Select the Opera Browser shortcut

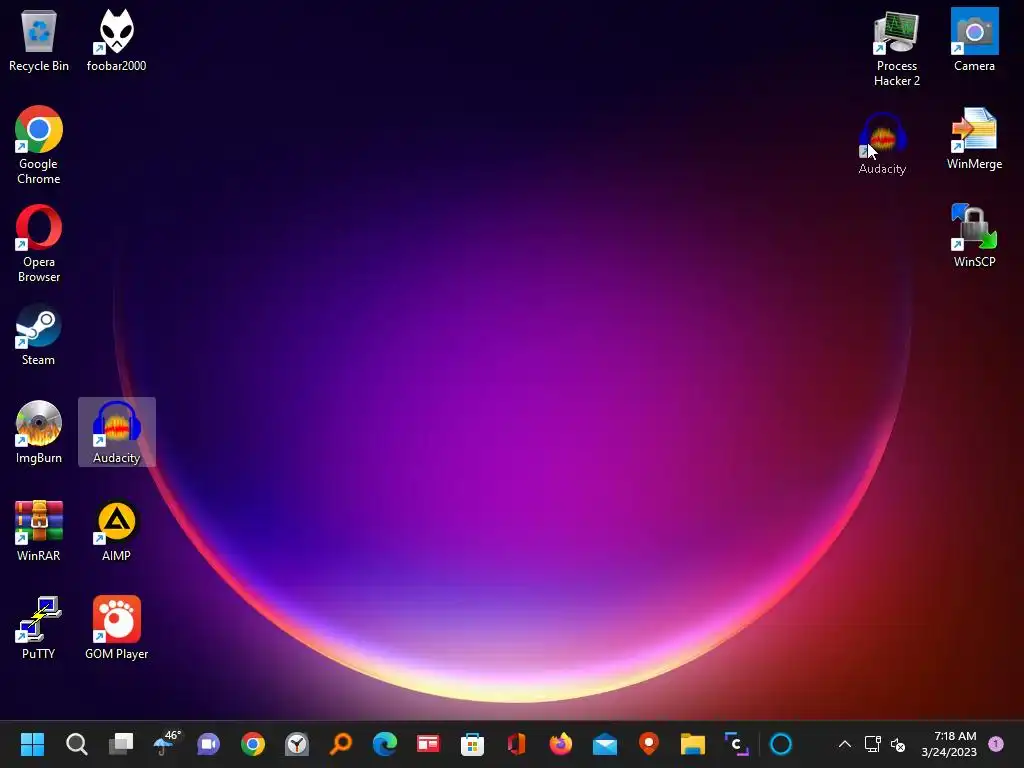click(x=39, y=244)
